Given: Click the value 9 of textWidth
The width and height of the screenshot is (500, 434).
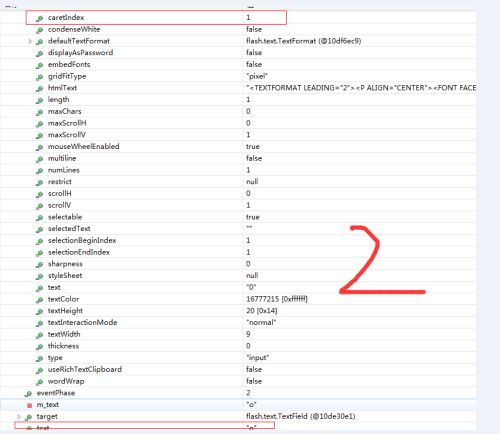Looking at the screenshot, I should [248, 334].
